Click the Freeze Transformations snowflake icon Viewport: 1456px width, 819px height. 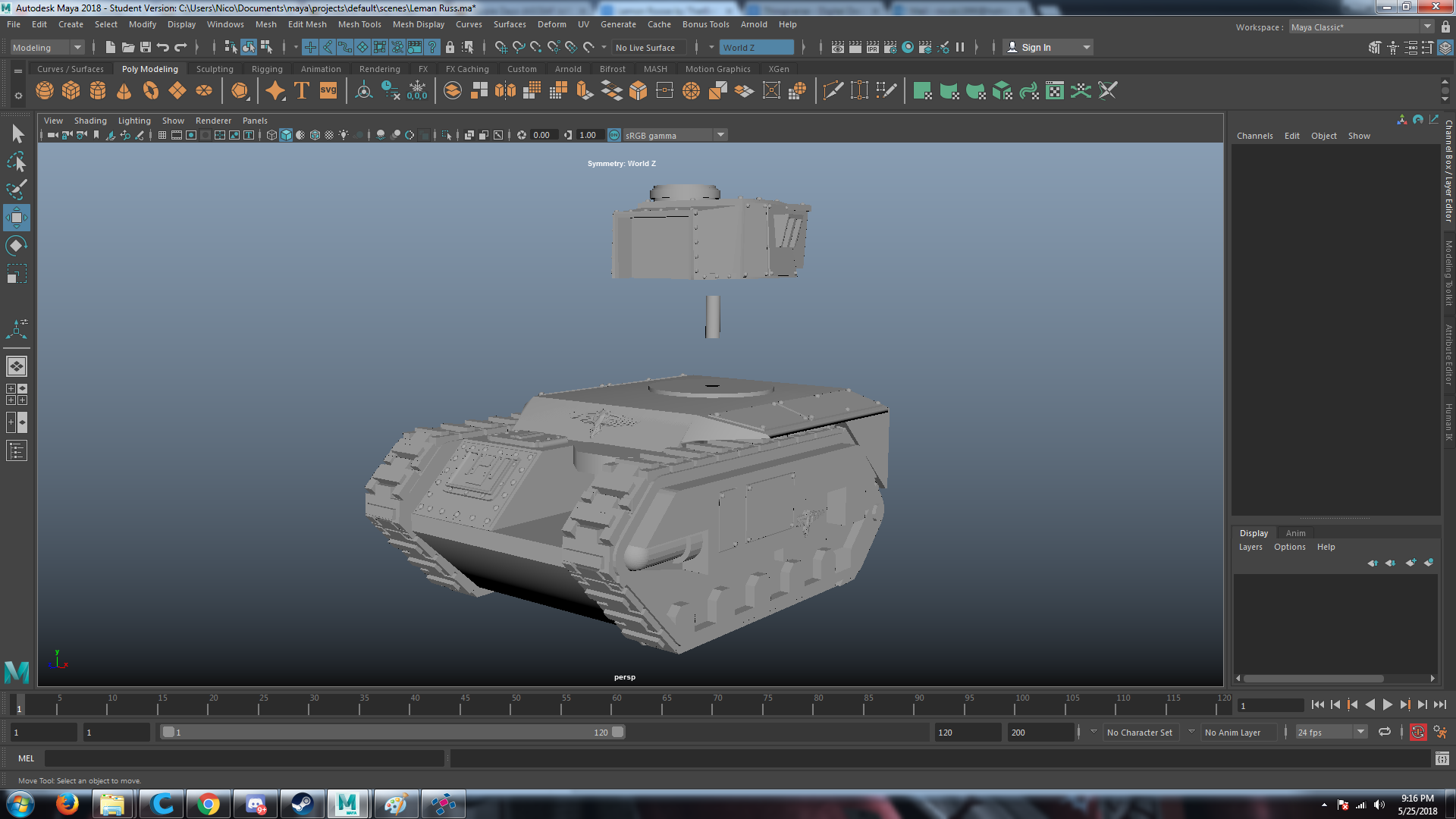(417, 91)
